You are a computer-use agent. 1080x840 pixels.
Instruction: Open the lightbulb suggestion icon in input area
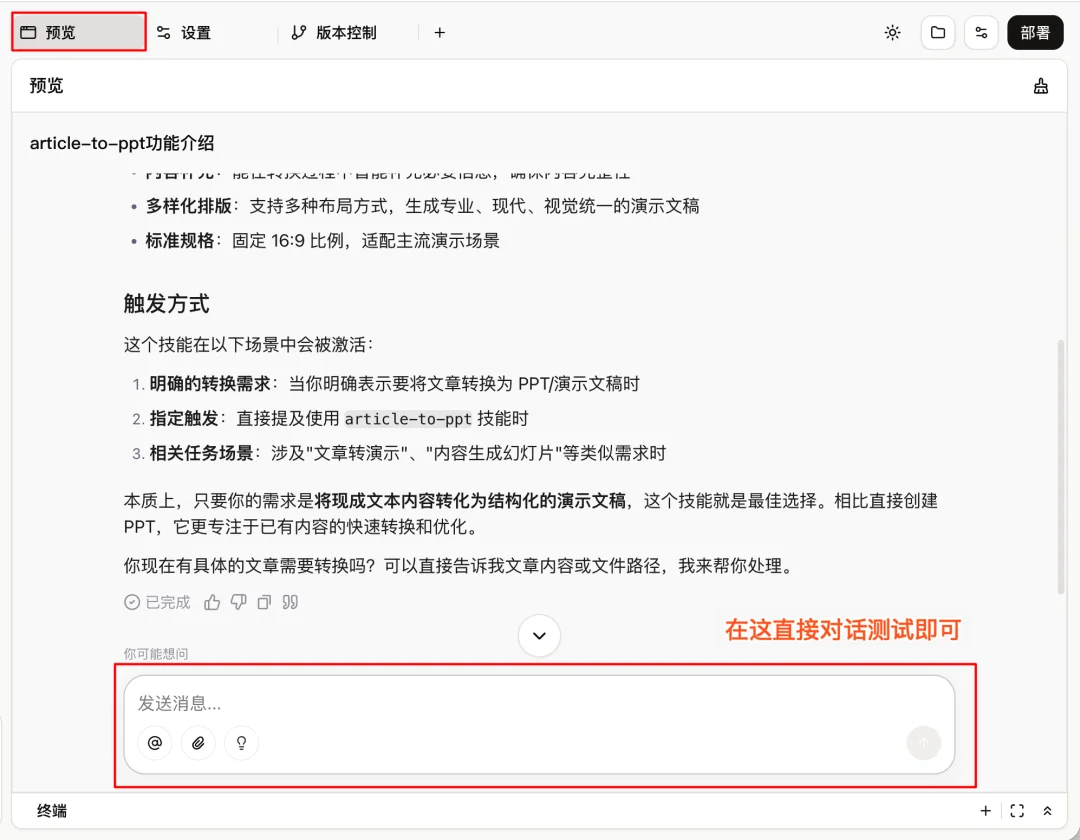tap(241, 743)
